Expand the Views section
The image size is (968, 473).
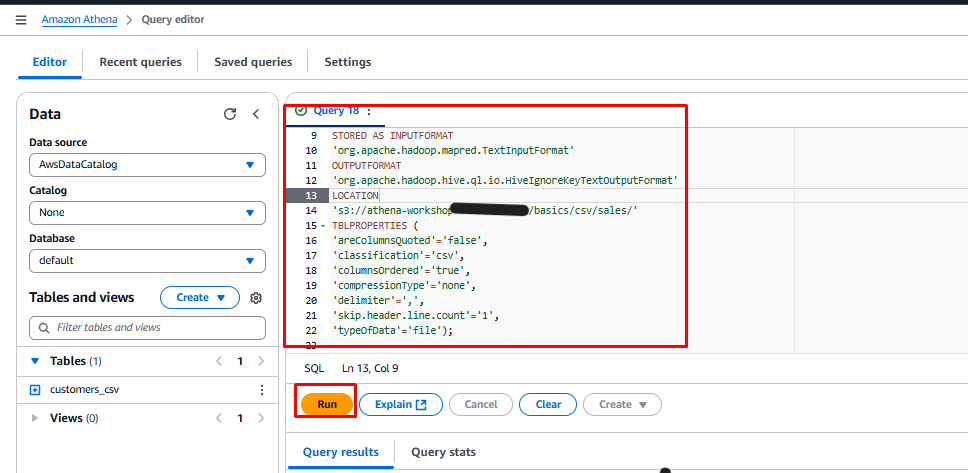(x=35, y=418)
